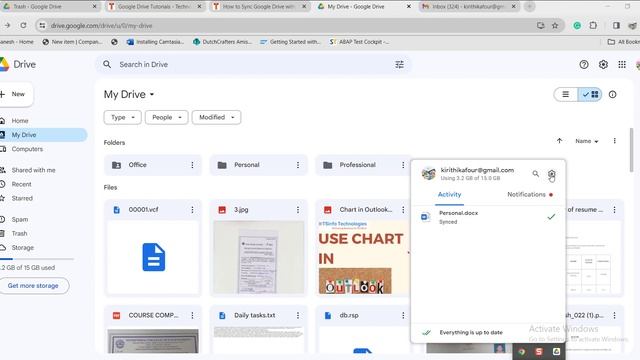Click Personal.docx synced entry
The width and height of the screenshot is (640, 360).
pos(489,217)
